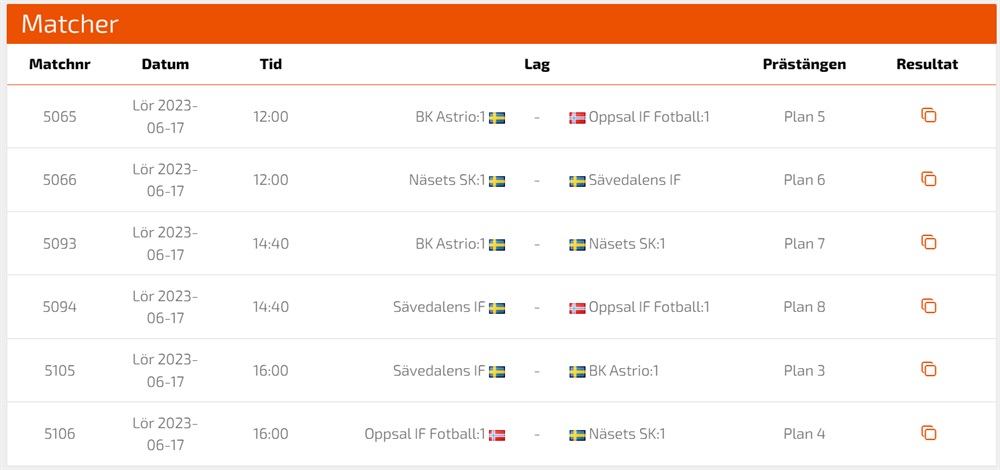The image size is (1000, 470).
Task: Open result icon for match 5065
Action: (x=928, y=116)
